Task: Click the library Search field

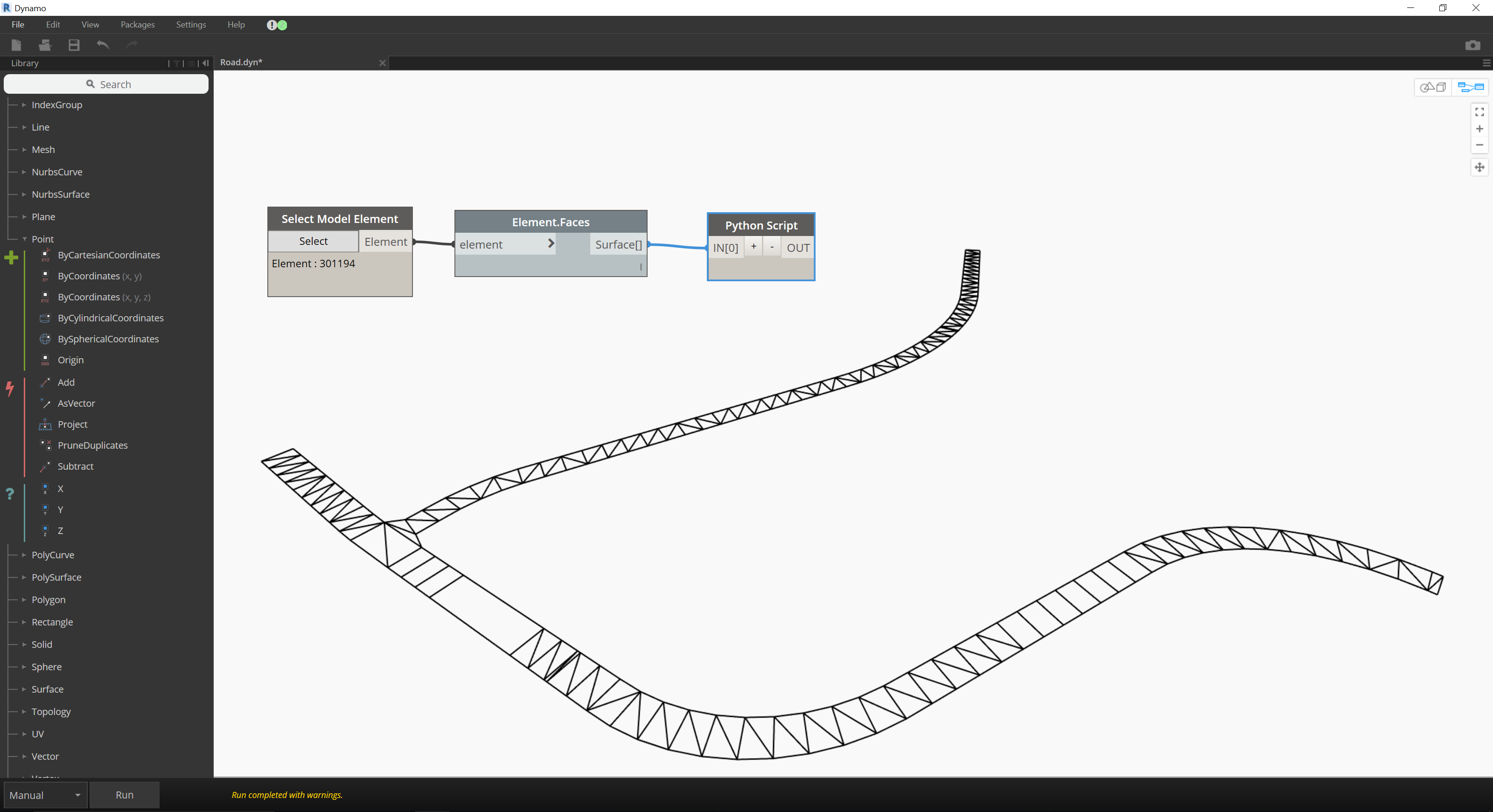Action: [107, 84]
